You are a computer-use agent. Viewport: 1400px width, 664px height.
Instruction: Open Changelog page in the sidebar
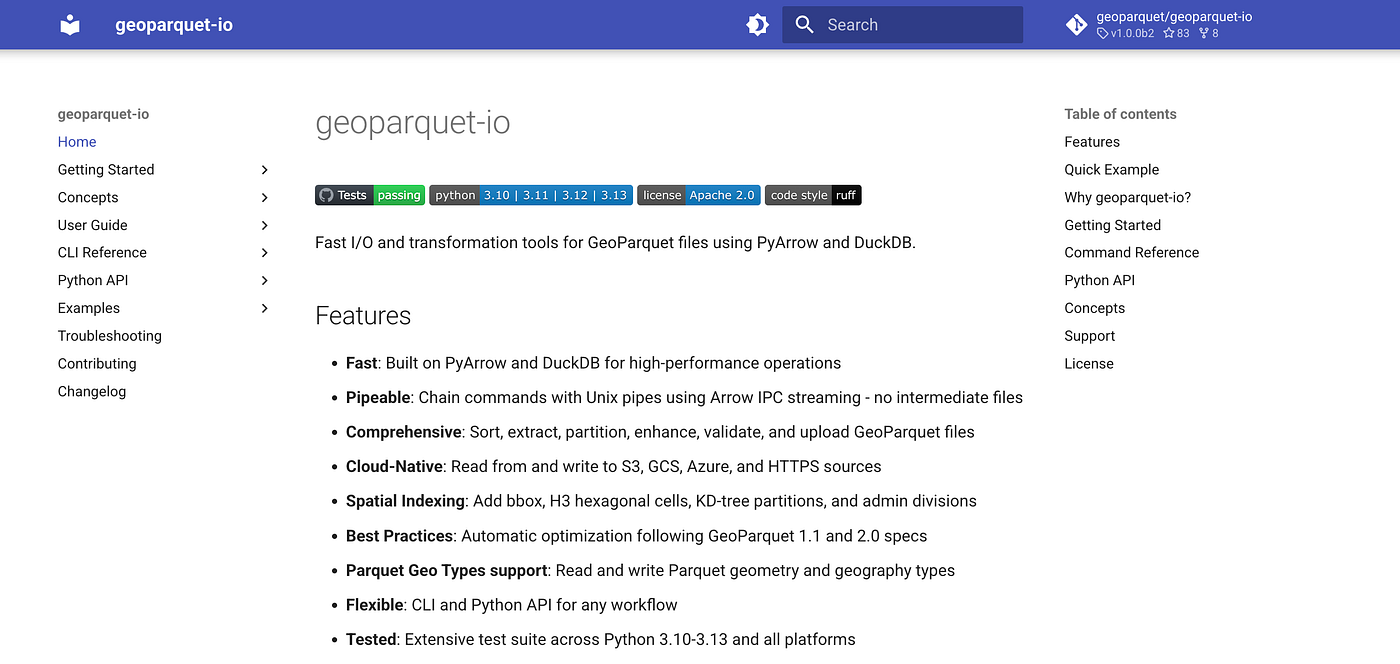92,391
